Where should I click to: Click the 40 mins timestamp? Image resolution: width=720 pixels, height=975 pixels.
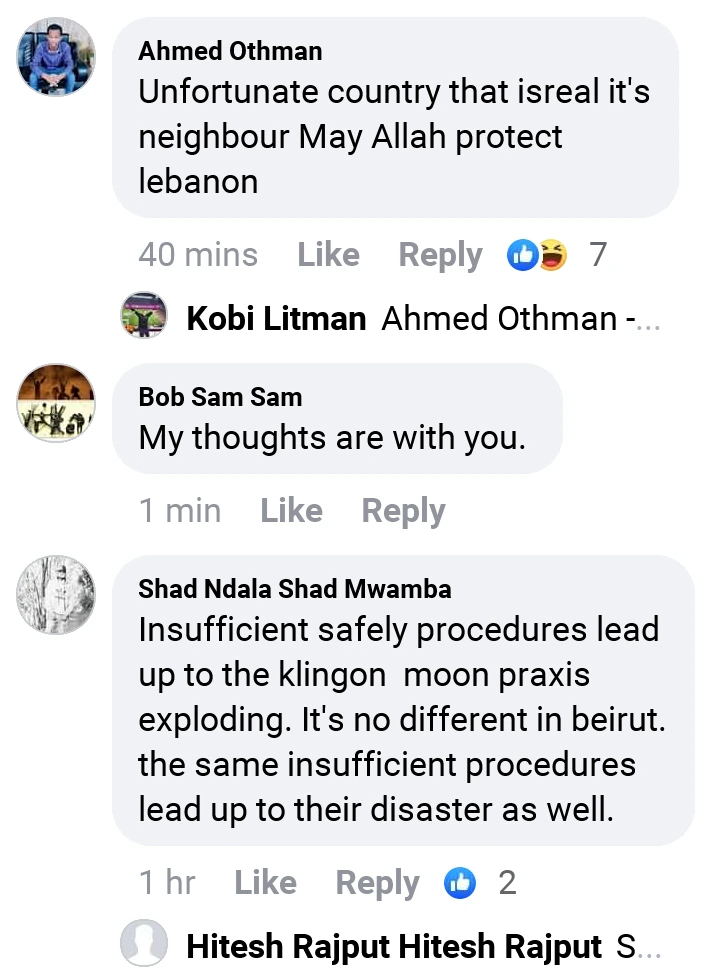(x=198, y=255)
